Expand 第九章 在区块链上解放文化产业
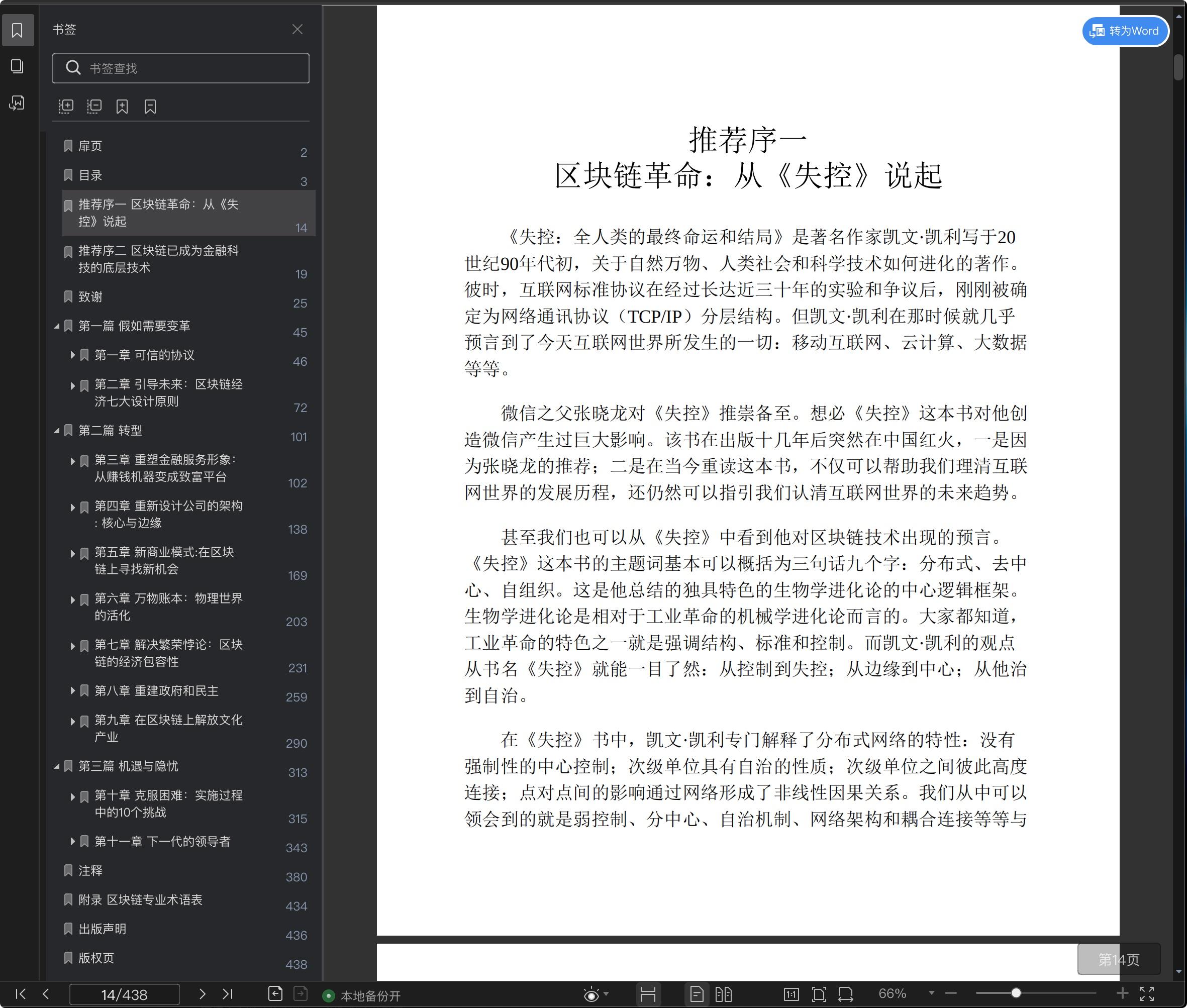Screen dimensions: 1187x1008 [x=72, y=722]
